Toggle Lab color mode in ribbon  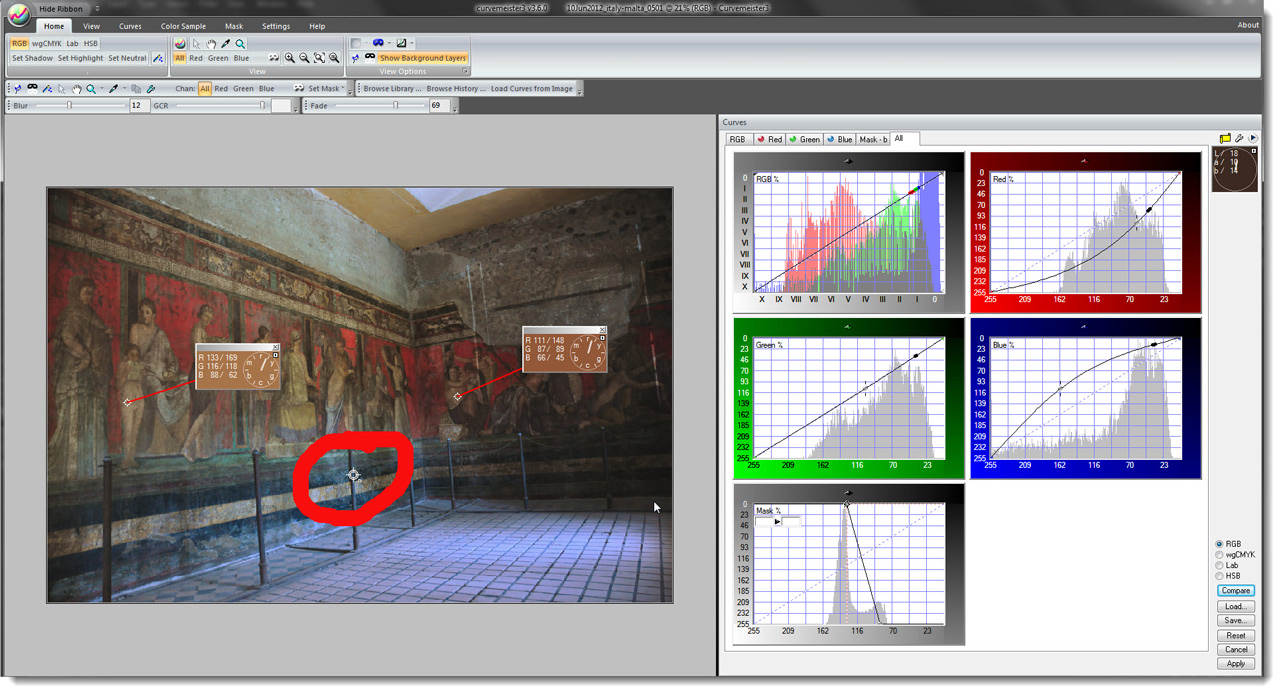(72, 44)
